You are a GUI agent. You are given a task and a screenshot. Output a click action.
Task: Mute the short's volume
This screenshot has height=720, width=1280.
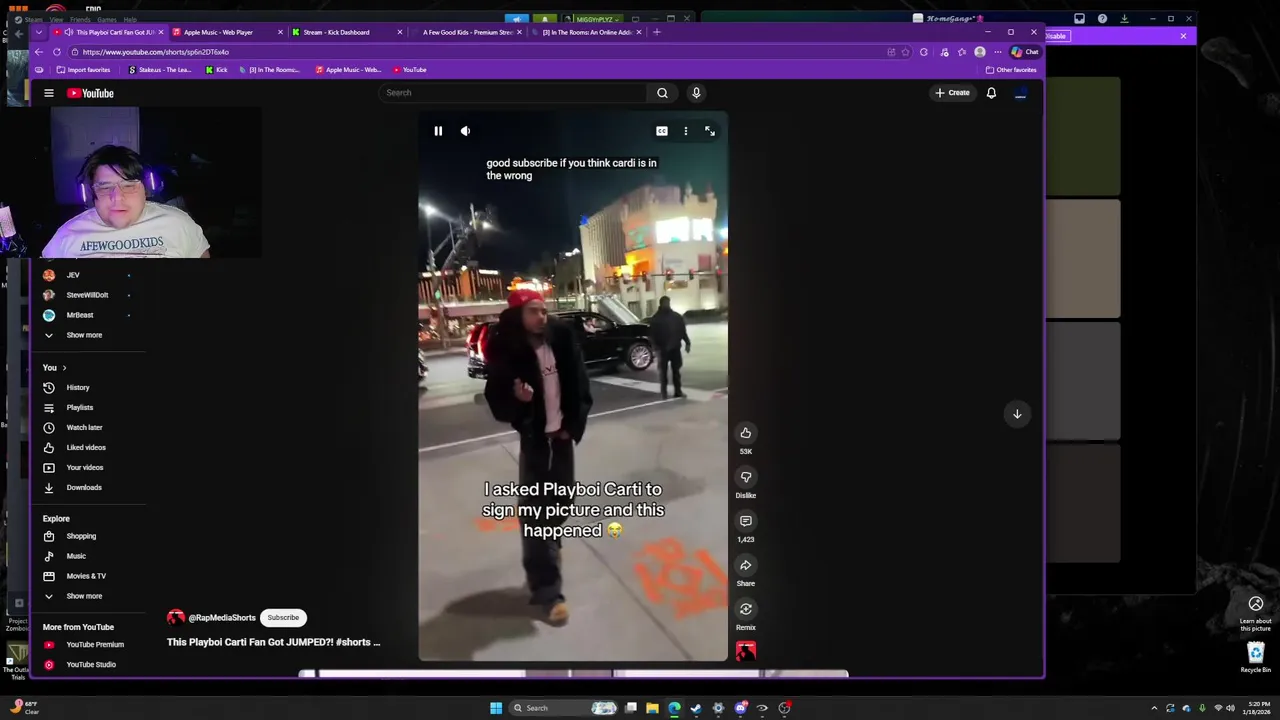click(x=465, y=131)
